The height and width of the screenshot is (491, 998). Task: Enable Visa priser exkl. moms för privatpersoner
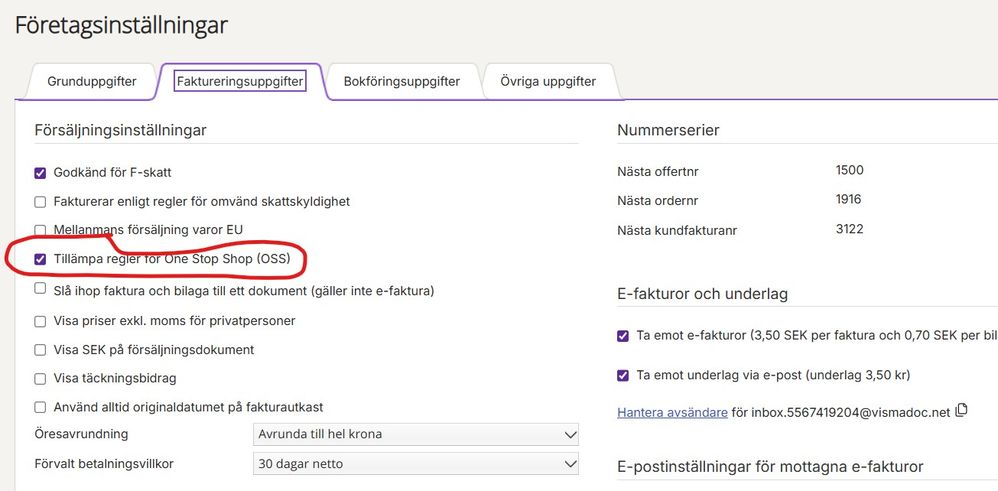click(x=40, y=322)
